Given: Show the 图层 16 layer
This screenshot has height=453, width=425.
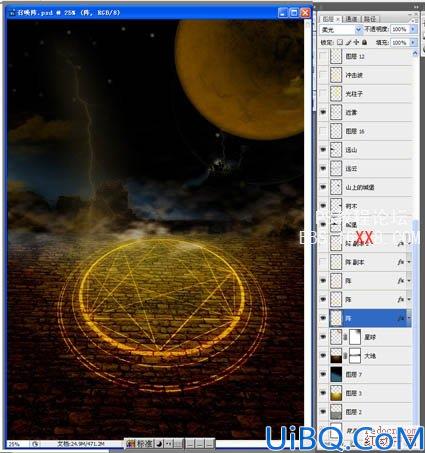Looking at the screenshot, I should (323, 131).
